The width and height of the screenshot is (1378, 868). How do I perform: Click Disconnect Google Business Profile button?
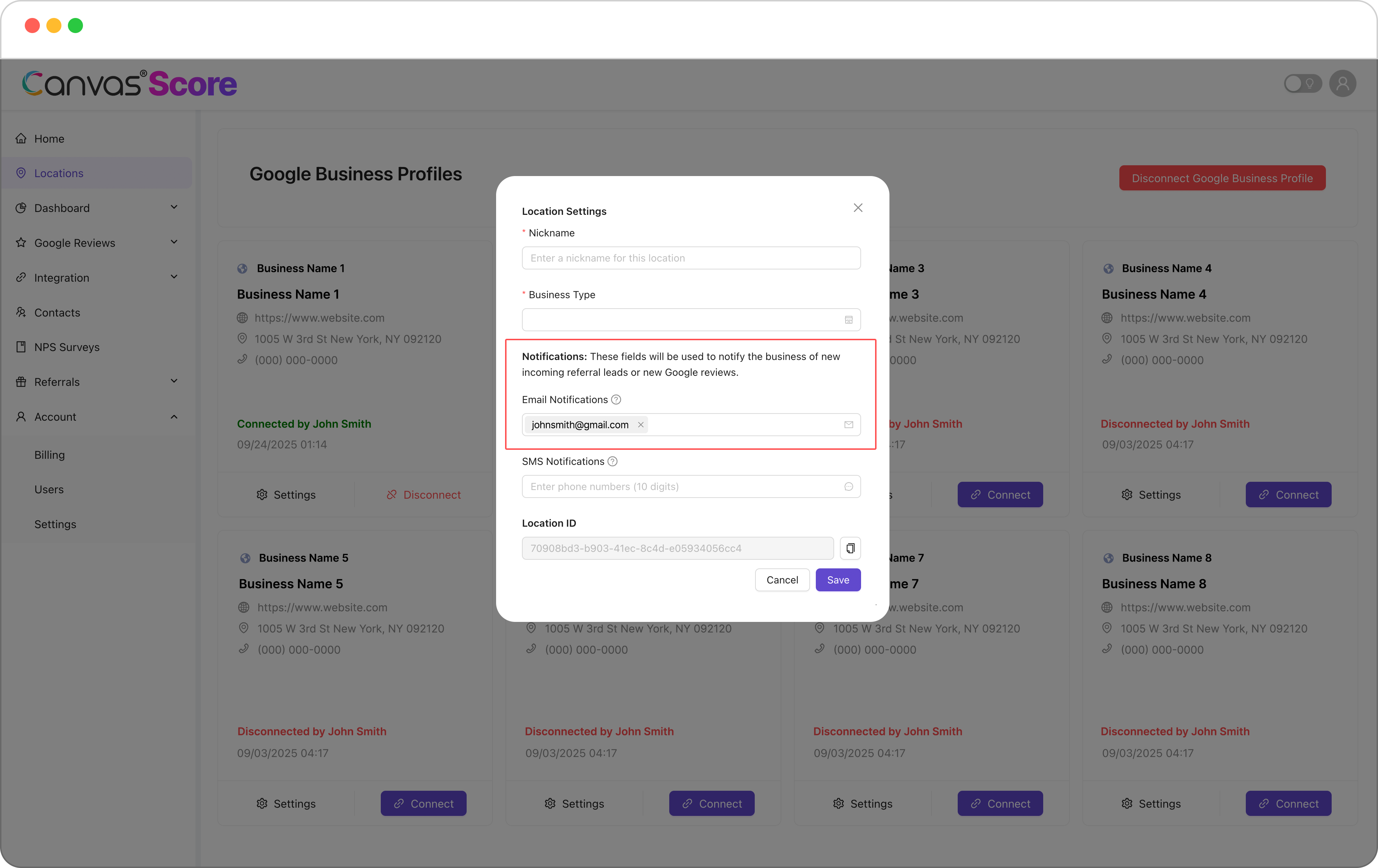(1222, 178)
